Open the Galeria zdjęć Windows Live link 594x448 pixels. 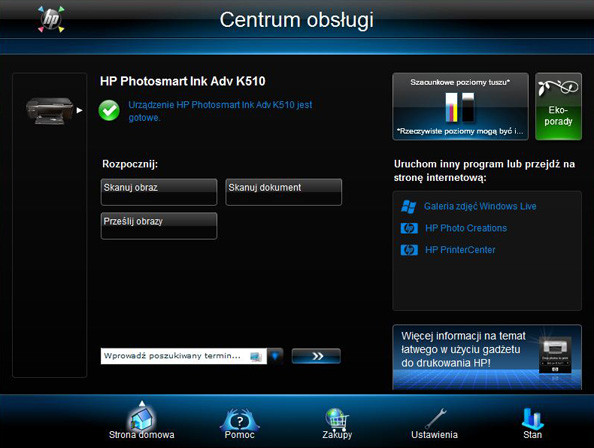coord(480,206)
